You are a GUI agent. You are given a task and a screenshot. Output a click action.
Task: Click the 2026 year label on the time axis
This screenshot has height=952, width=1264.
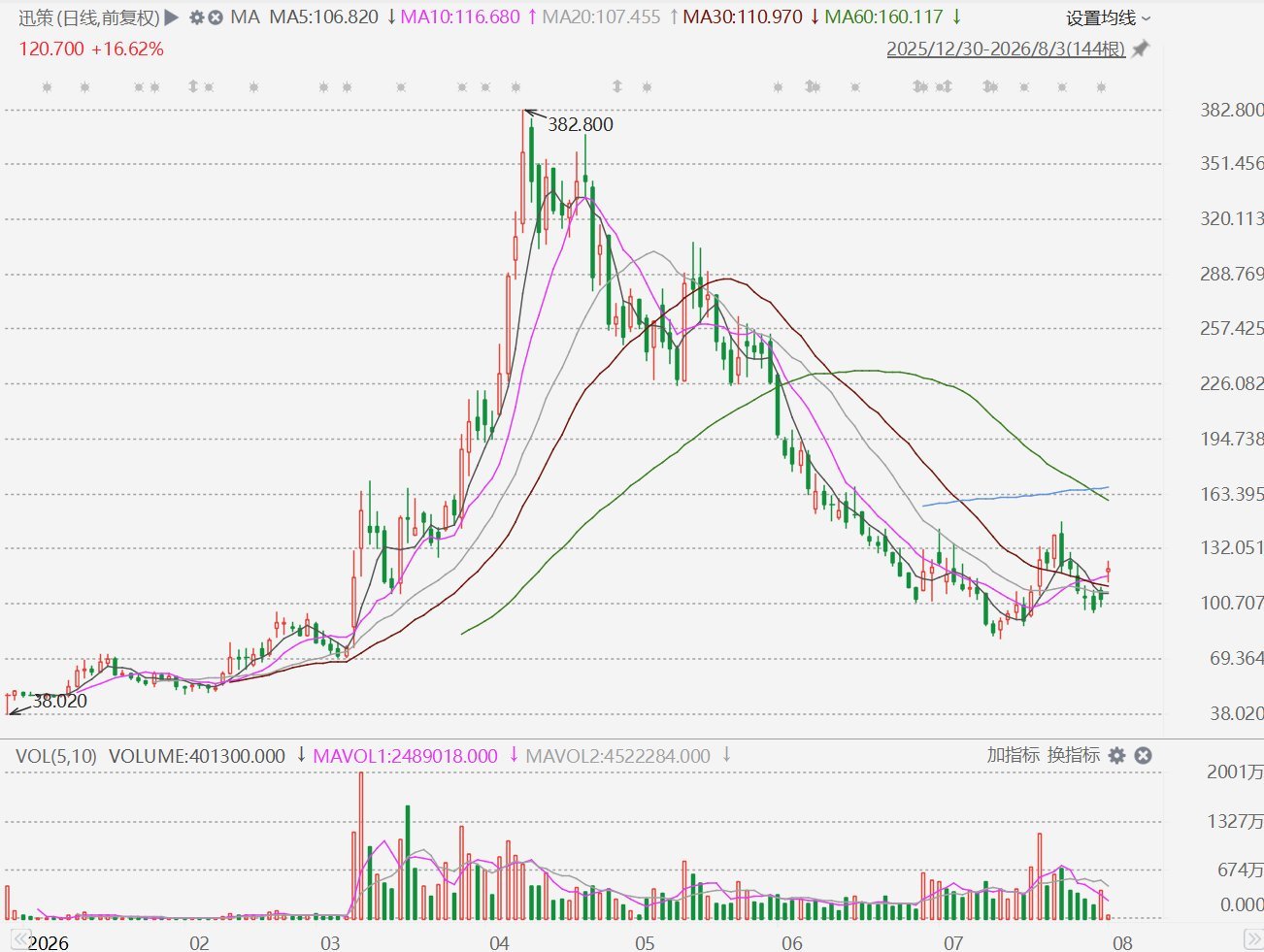[x=49, y=943]
